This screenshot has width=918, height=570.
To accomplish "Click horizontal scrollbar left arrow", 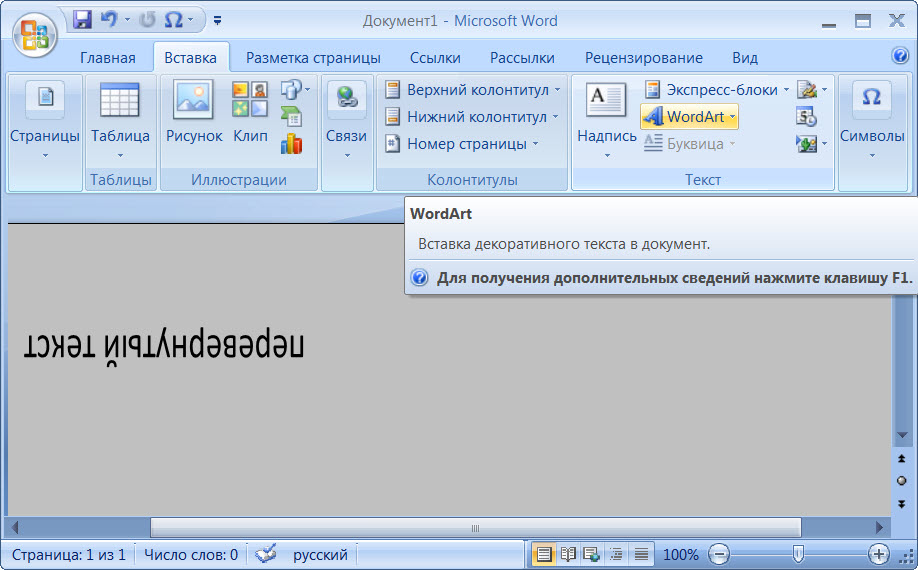I will click(x=15, y=528).
